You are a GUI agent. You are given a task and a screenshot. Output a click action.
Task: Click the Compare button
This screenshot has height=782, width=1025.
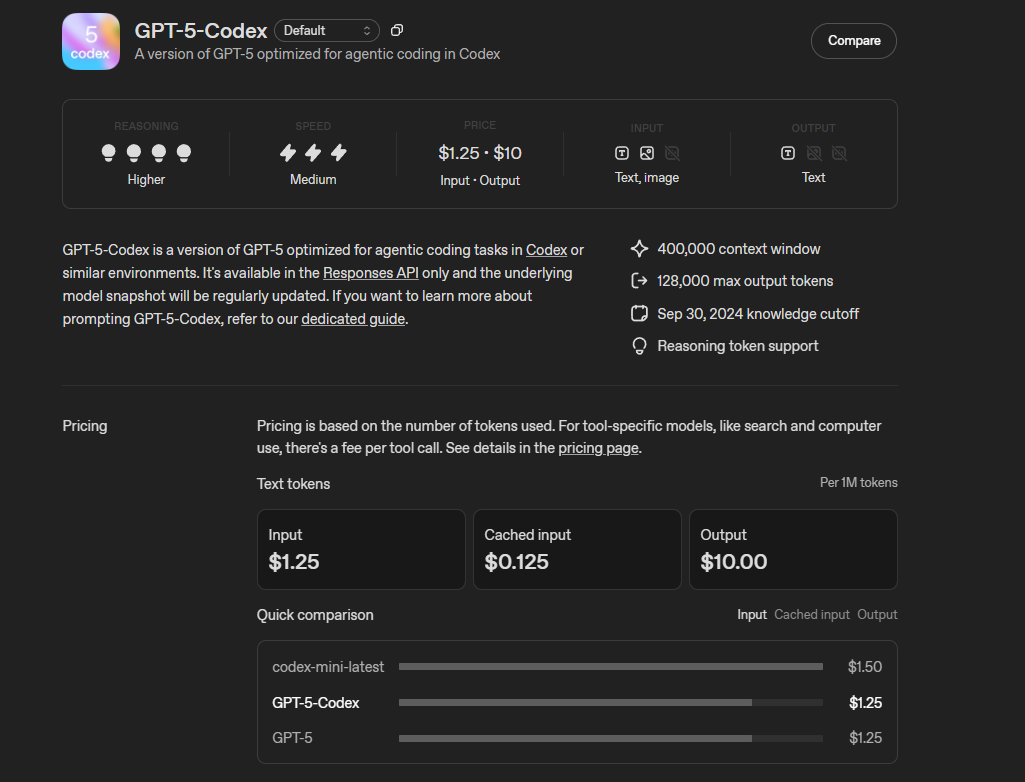pos(853,41)
